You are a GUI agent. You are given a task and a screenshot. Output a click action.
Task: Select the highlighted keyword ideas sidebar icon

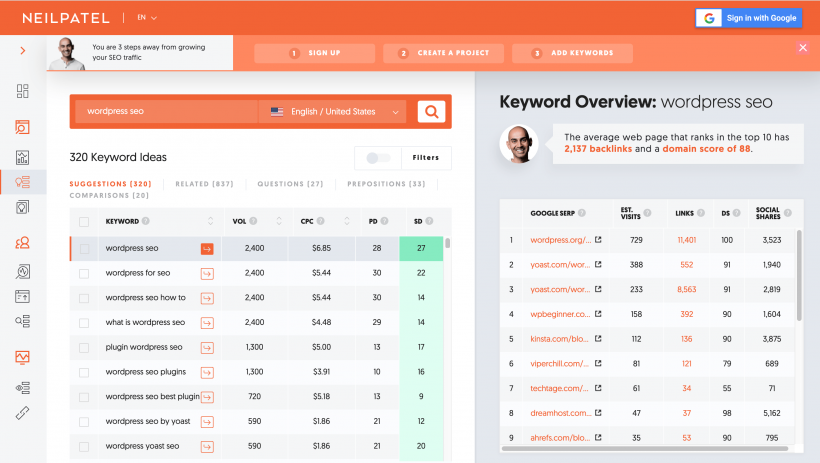click(22, 182)
